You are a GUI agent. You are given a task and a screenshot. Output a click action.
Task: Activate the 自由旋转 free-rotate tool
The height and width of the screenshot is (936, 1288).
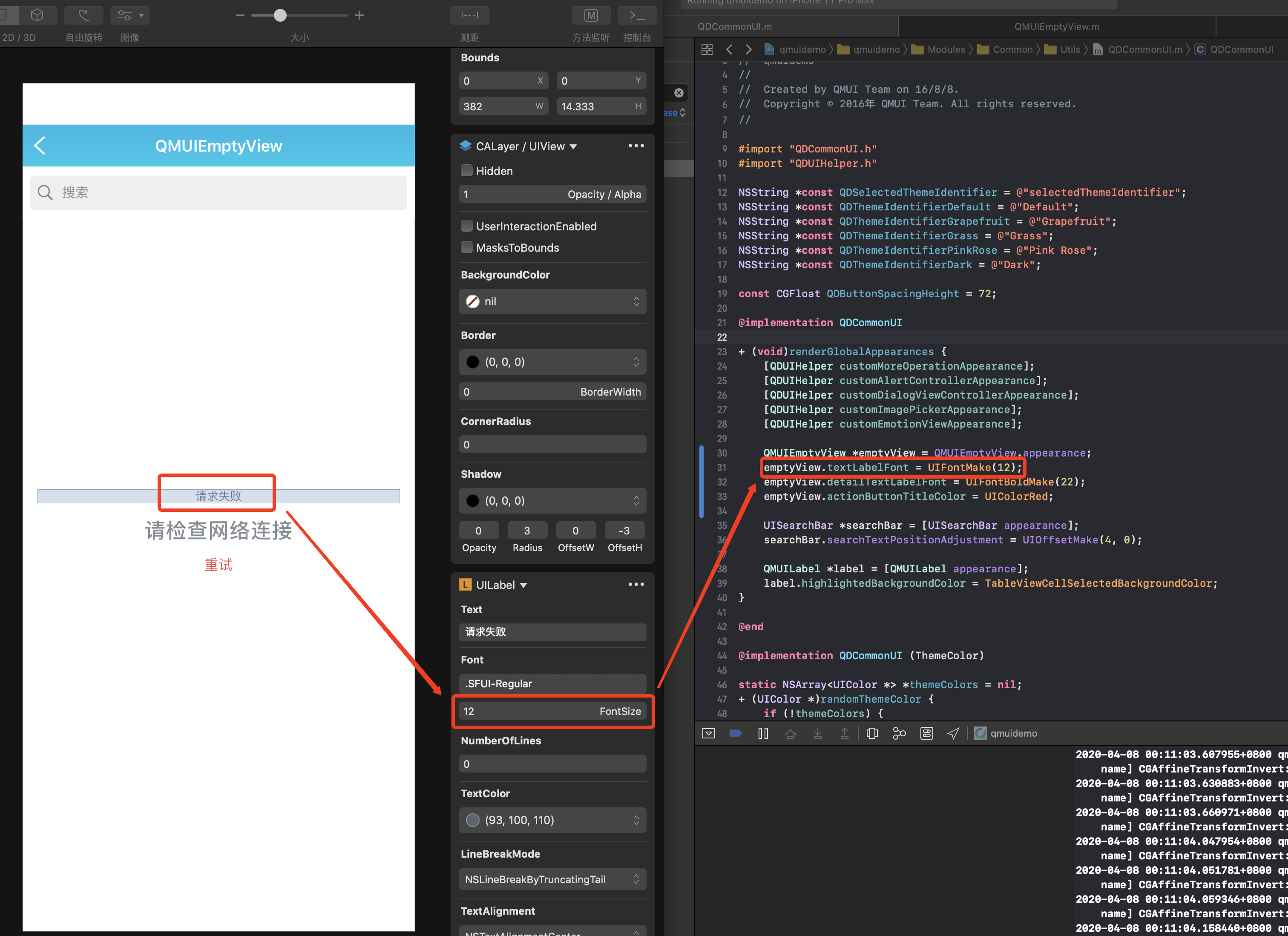(x=83, y=15)
